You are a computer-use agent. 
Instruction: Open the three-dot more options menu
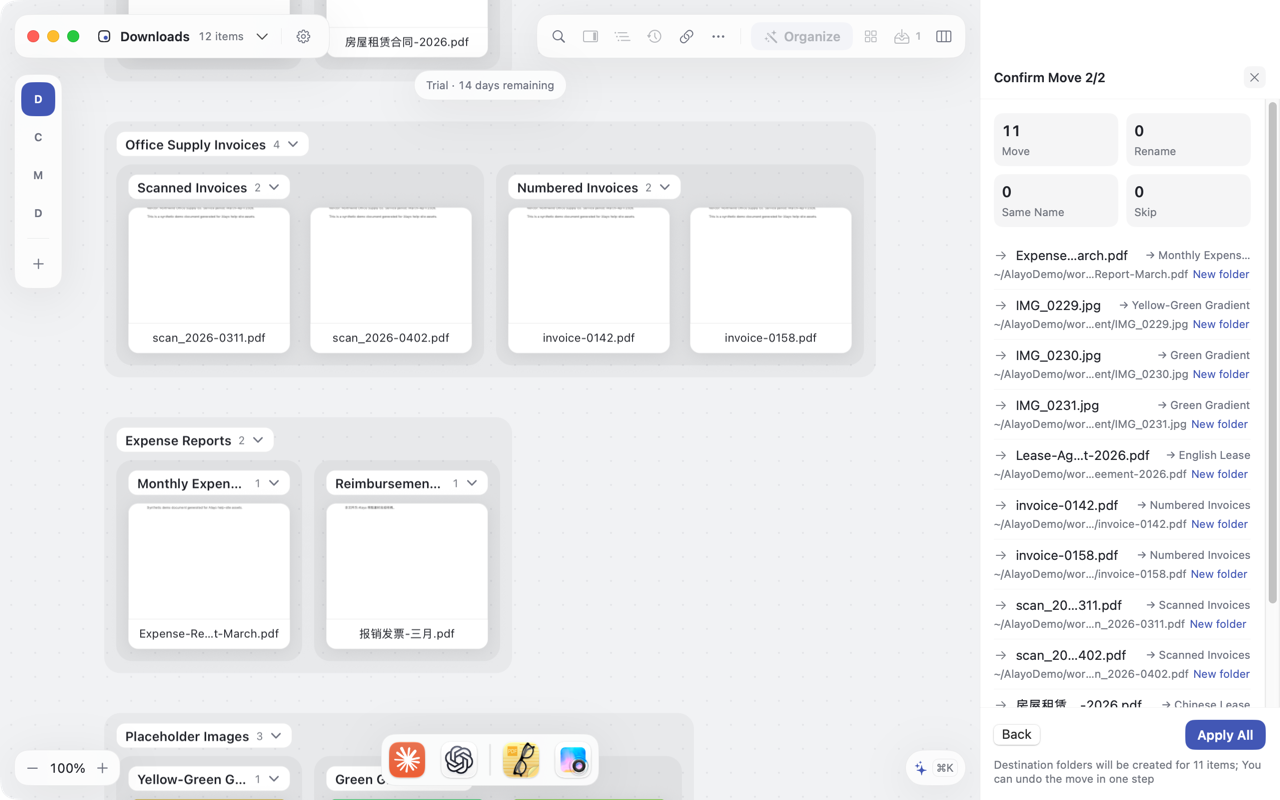tap(718, 37)
